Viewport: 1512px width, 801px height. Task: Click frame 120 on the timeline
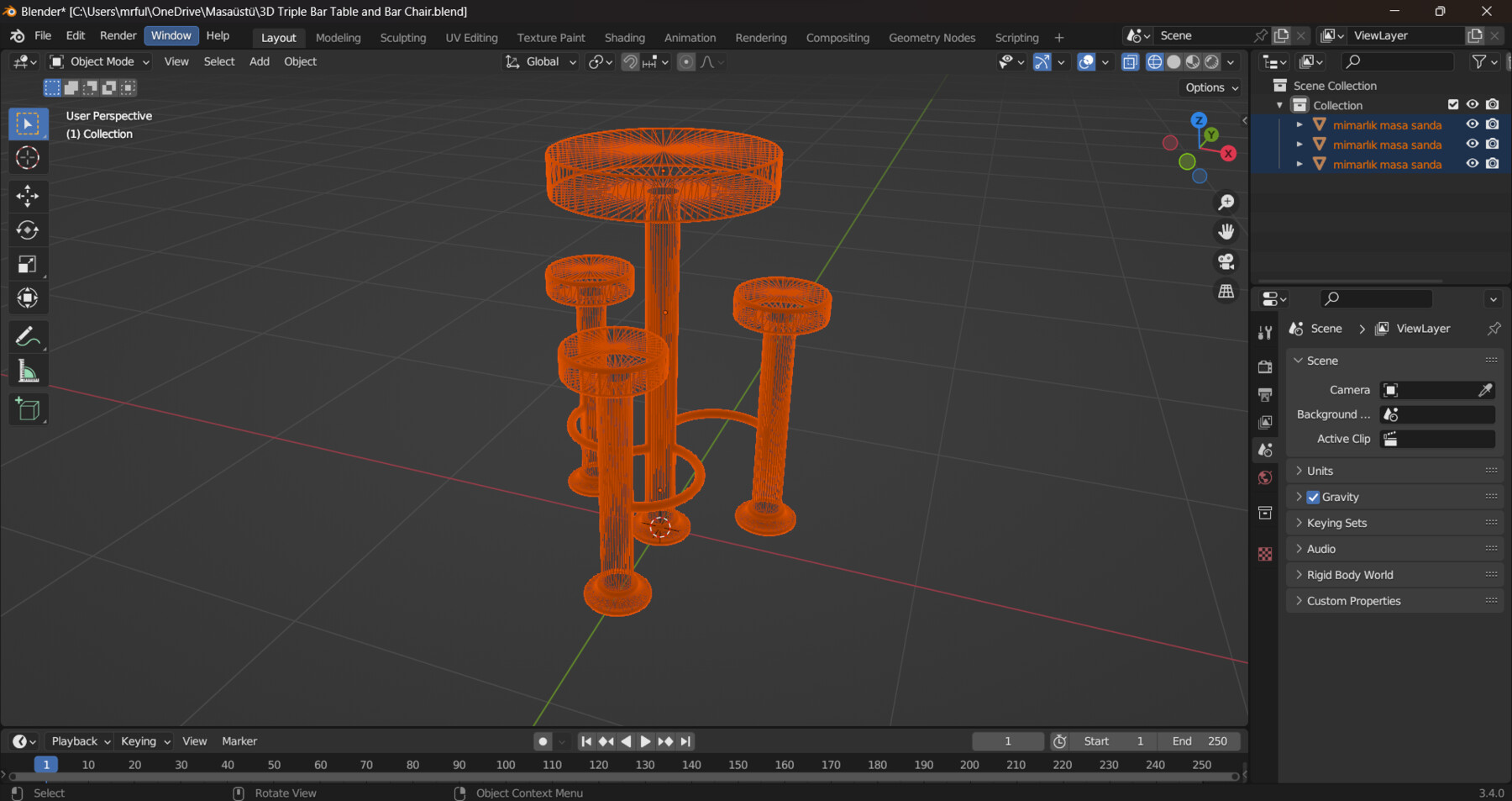(598, 765)
